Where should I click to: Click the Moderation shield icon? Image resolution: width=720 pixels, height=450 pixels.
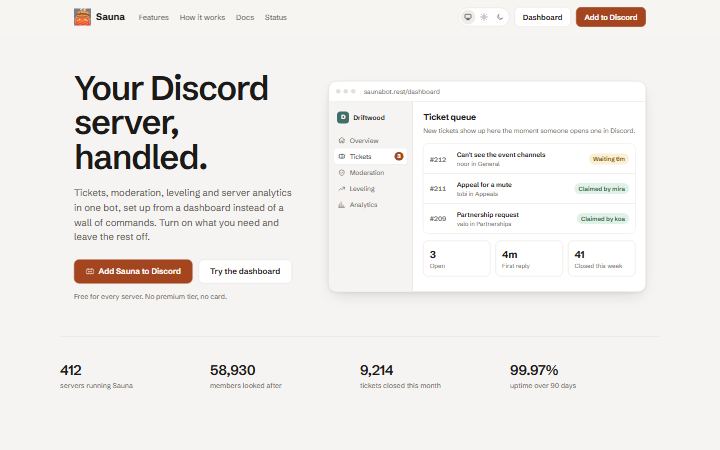tap(342, 173)
